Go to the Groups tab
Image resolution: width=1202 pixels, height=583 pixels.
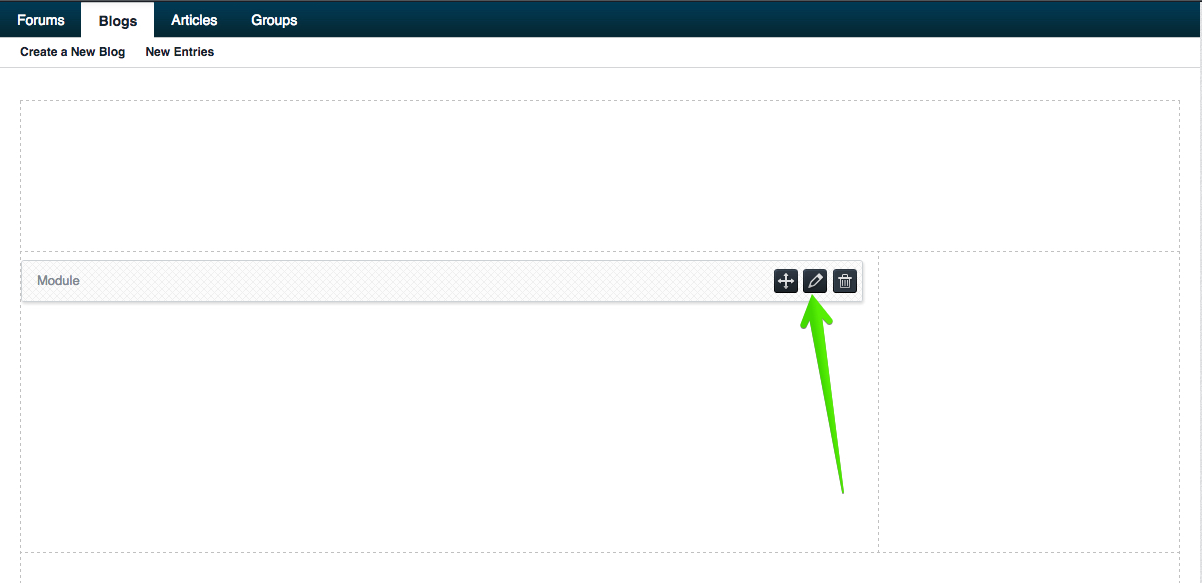(274, 20)
